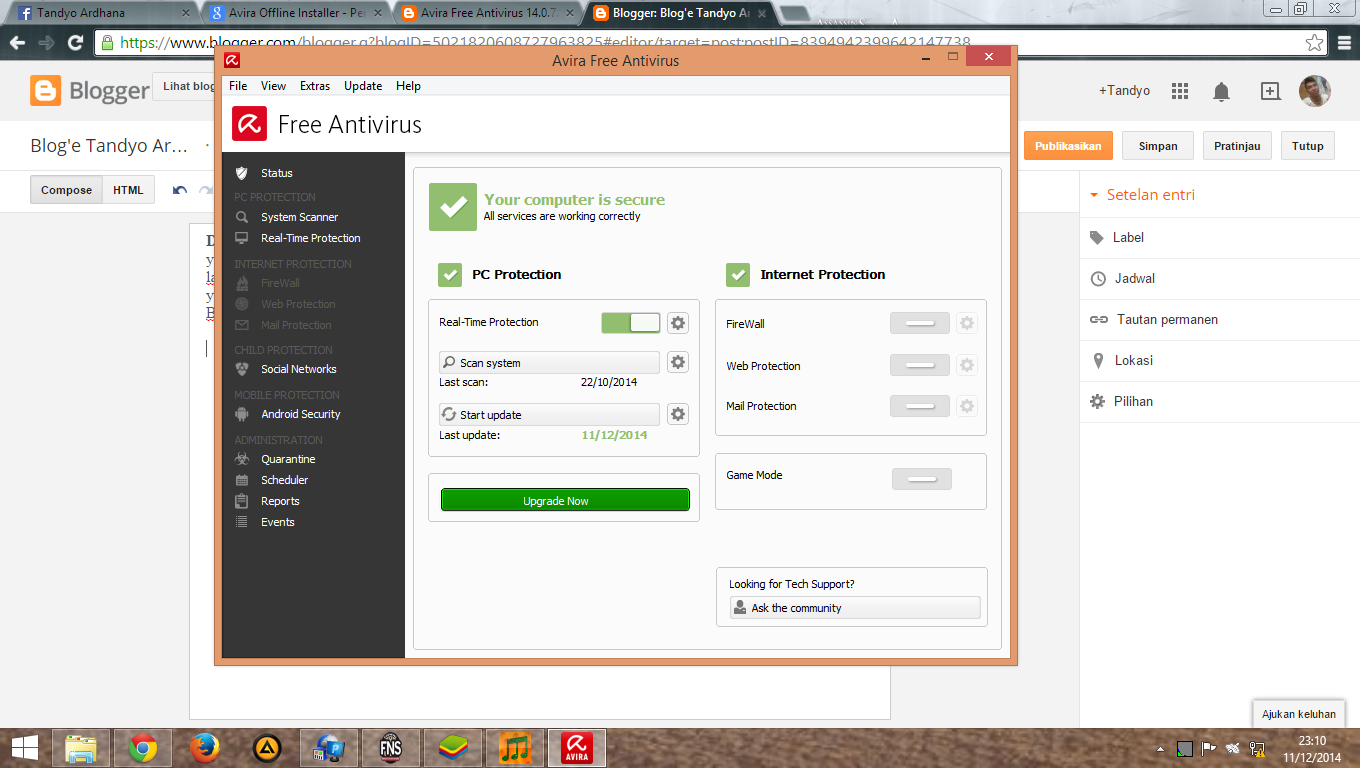Open the Help menu
The height and width of the screenshot is (768, 1360).
click(408, 86)
